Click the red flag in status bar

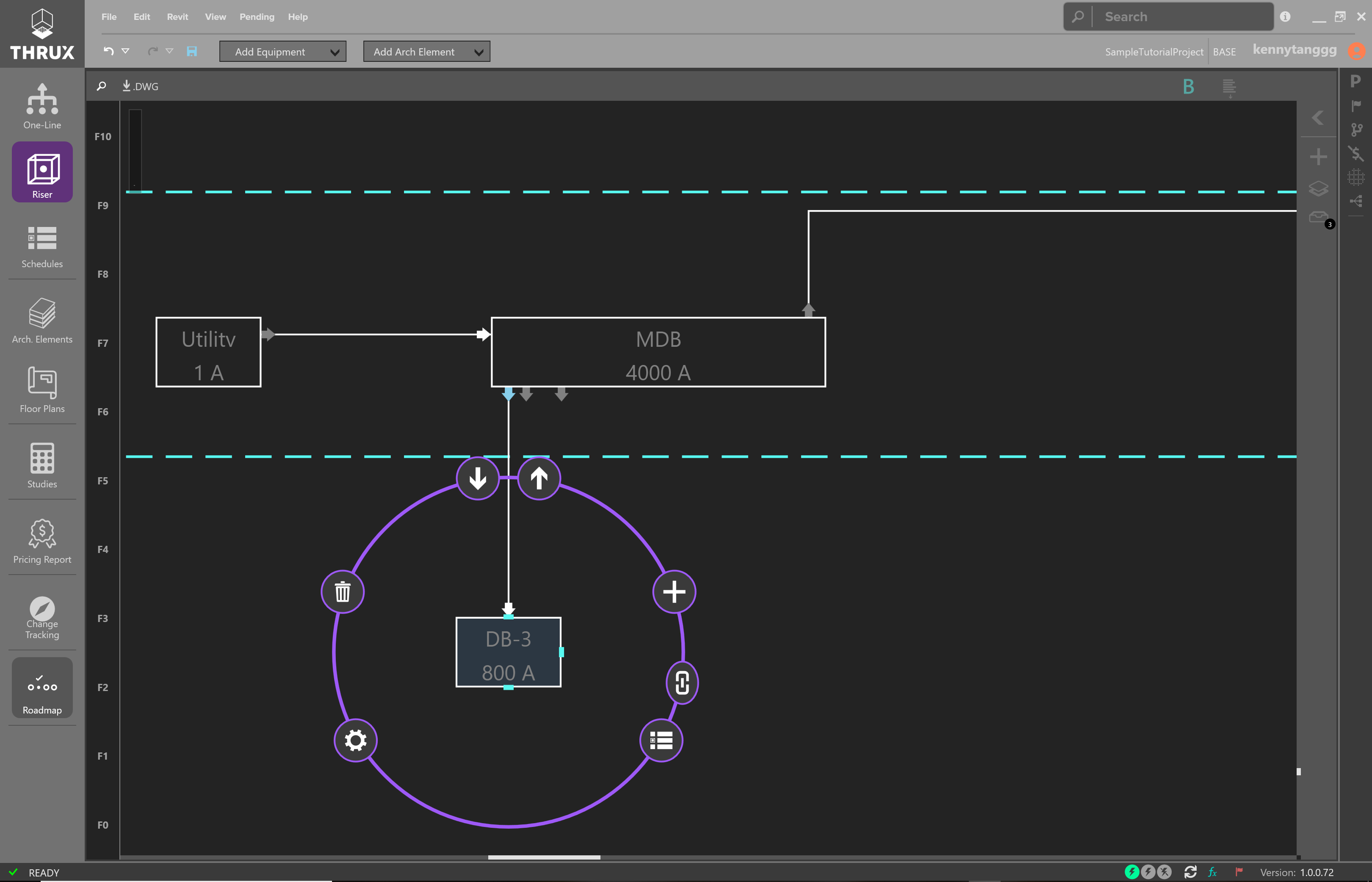(x=1239, y=872)
